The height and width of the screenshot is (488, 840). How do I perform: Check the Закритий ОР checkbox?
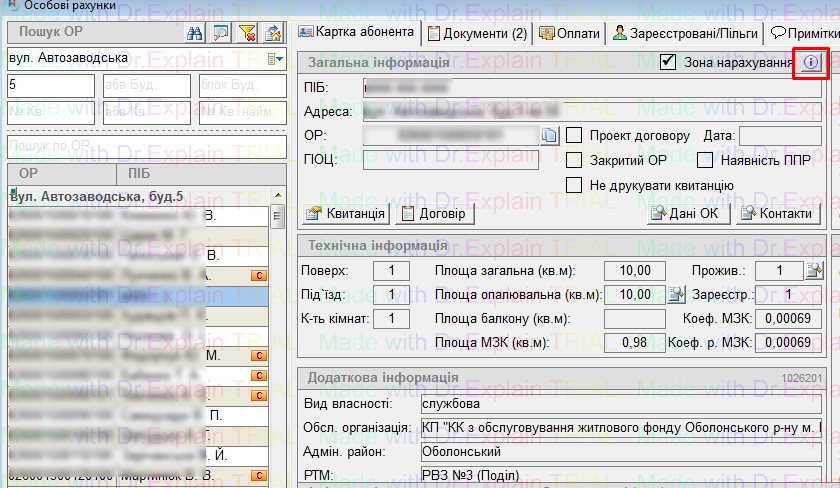point(574,160)
